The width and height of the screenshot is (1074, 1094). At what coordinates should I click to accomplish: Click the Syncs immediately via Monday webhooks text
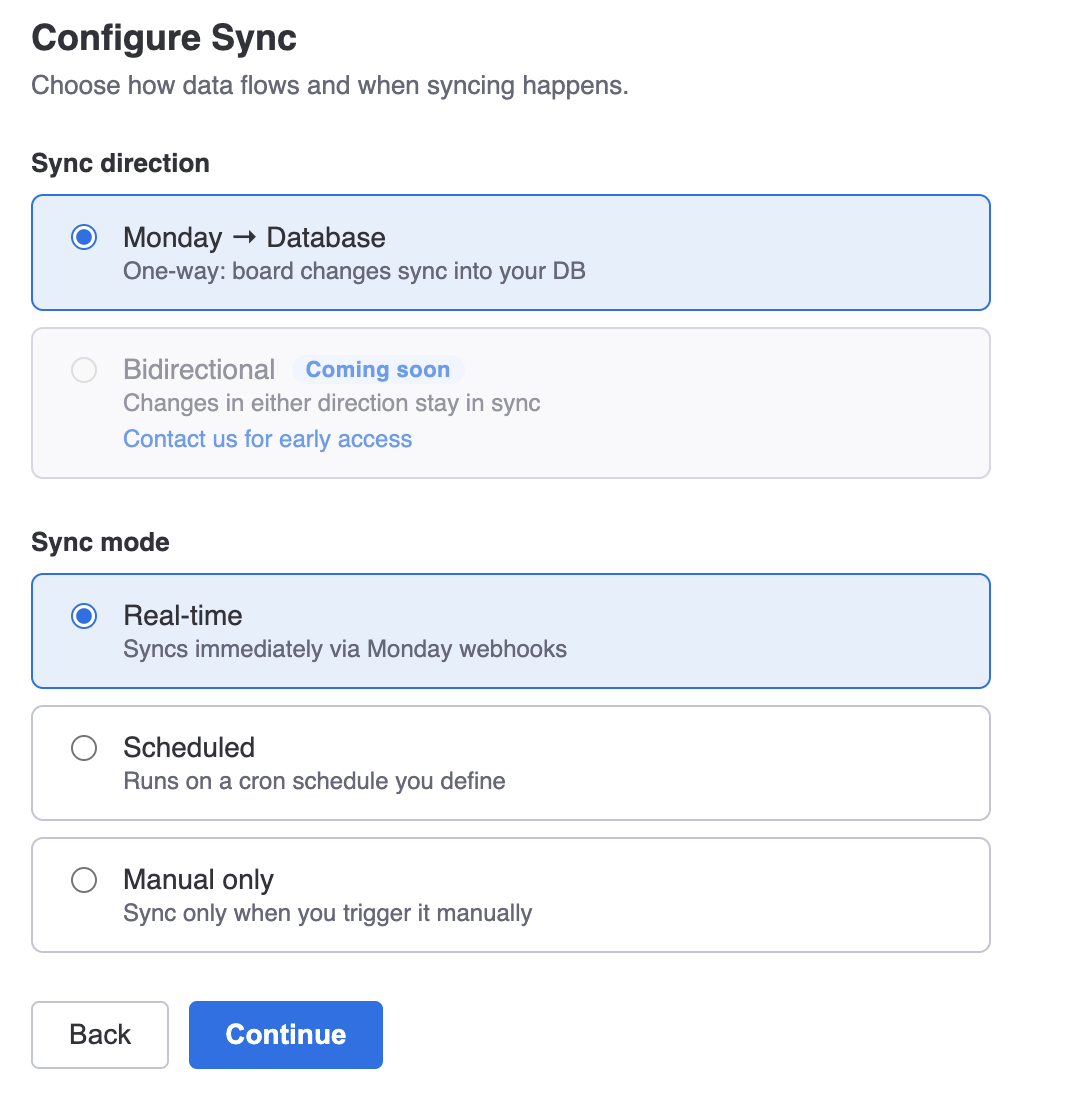tap(345, 649)
